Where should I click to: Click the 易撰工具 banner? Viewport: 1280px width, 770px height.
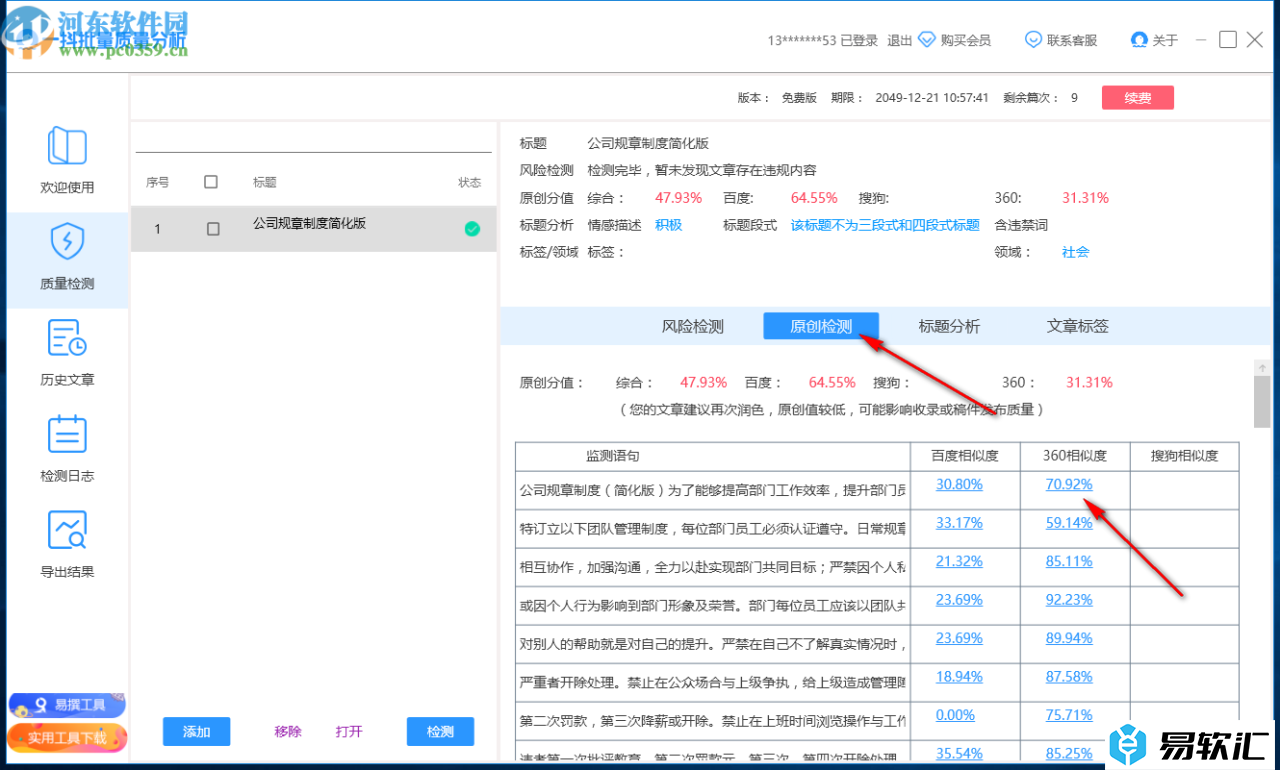point(67,705)
